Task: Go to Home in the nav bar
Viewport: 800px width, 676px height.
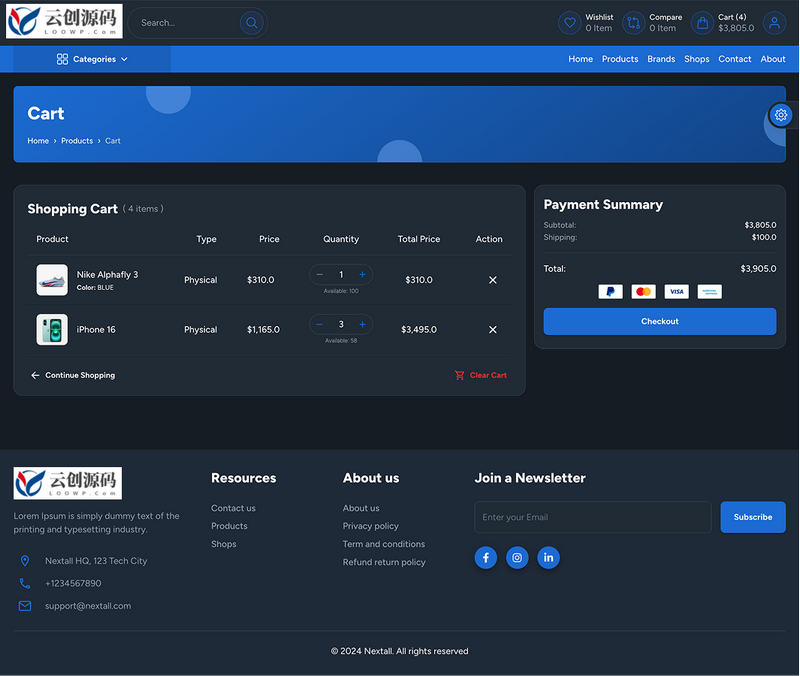Action: pyautogui.click(x=581, y=59)
